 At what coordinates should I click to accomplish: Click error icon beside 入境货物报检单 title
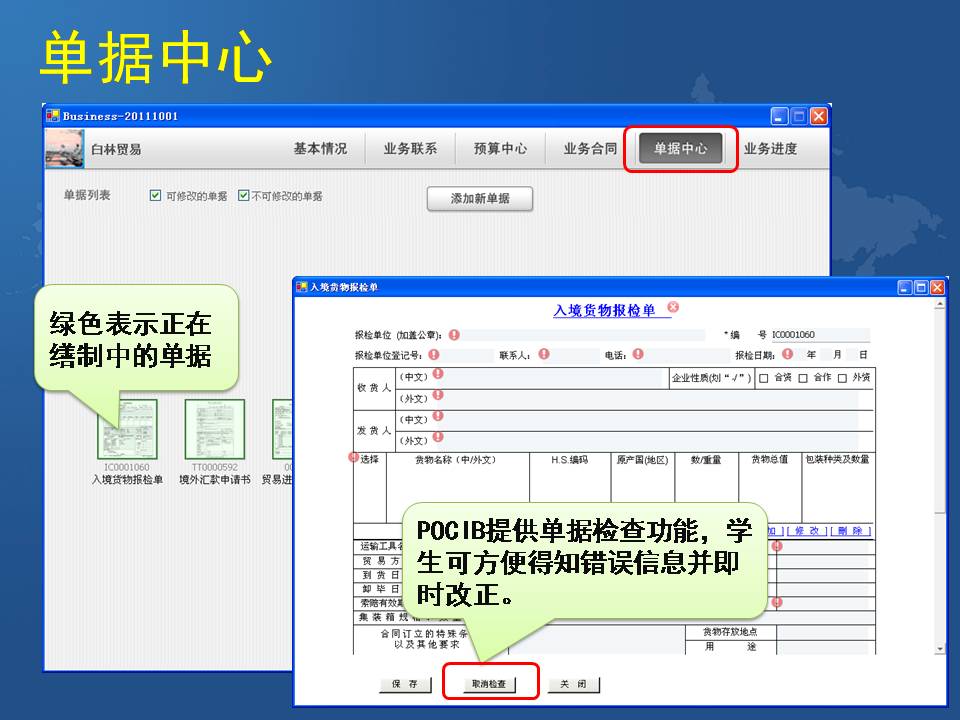[673, 307]
